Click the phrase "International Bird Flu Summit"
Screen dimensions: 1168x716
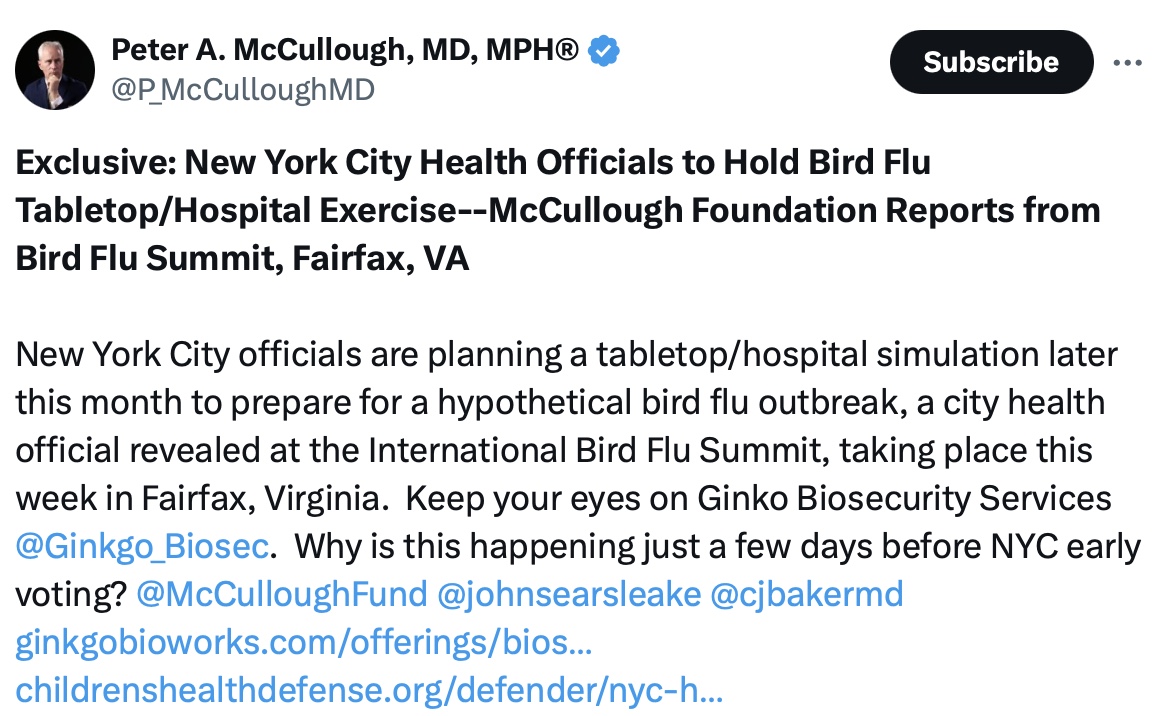(592, 450)
